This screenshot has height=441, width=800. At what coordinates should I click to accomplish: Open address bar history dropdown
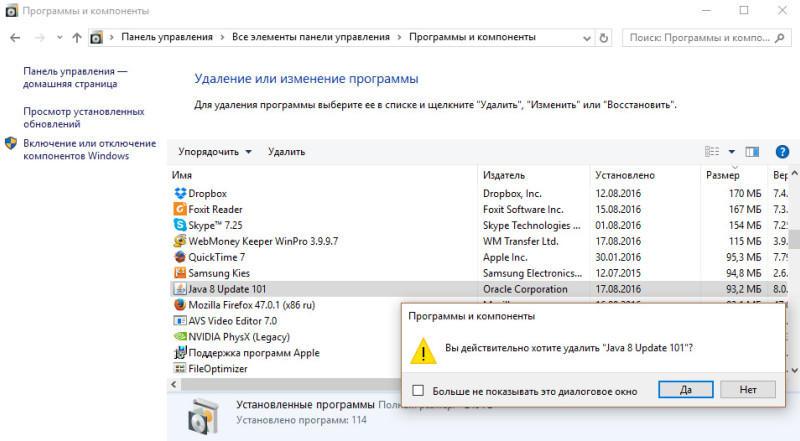point(587,38)
